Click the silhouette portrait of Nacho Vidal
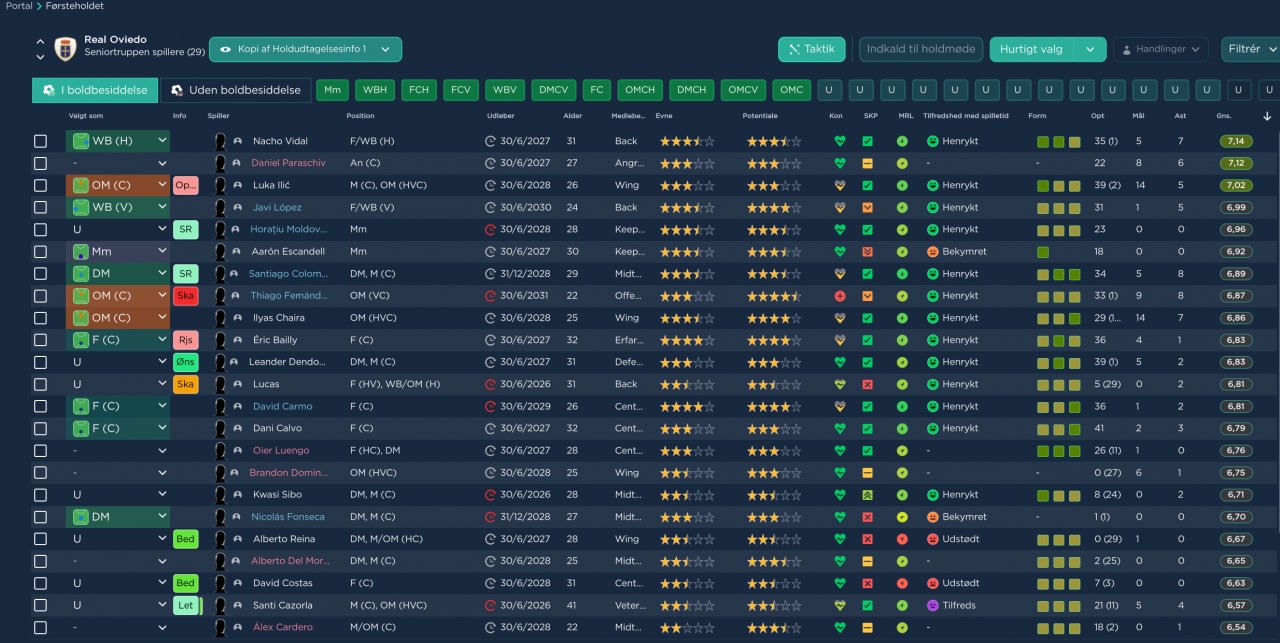This screenshot has height=643, width=1280. pyautogui.click(x=220, y=141)
